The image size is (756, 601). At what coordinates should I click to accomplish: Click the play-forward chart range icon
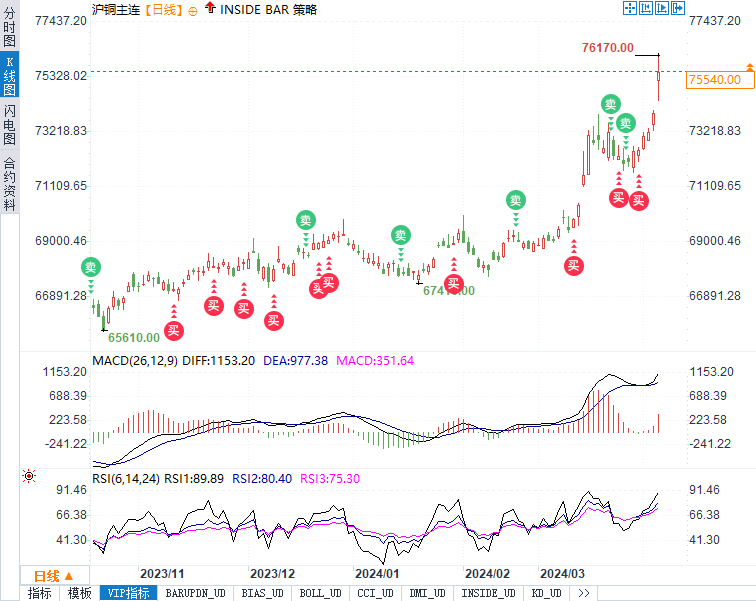click(662, 8)
